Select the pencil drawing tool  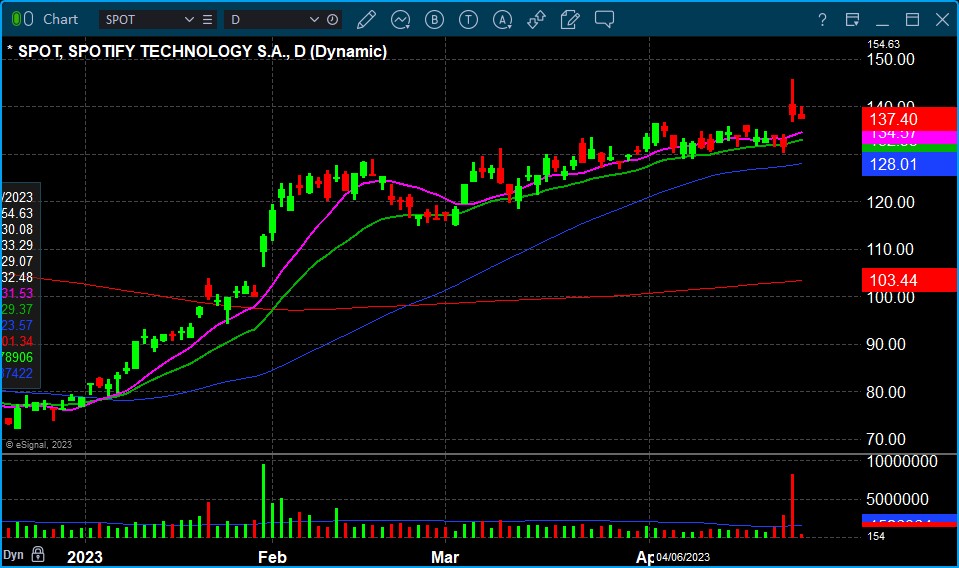tap(366, 20)
